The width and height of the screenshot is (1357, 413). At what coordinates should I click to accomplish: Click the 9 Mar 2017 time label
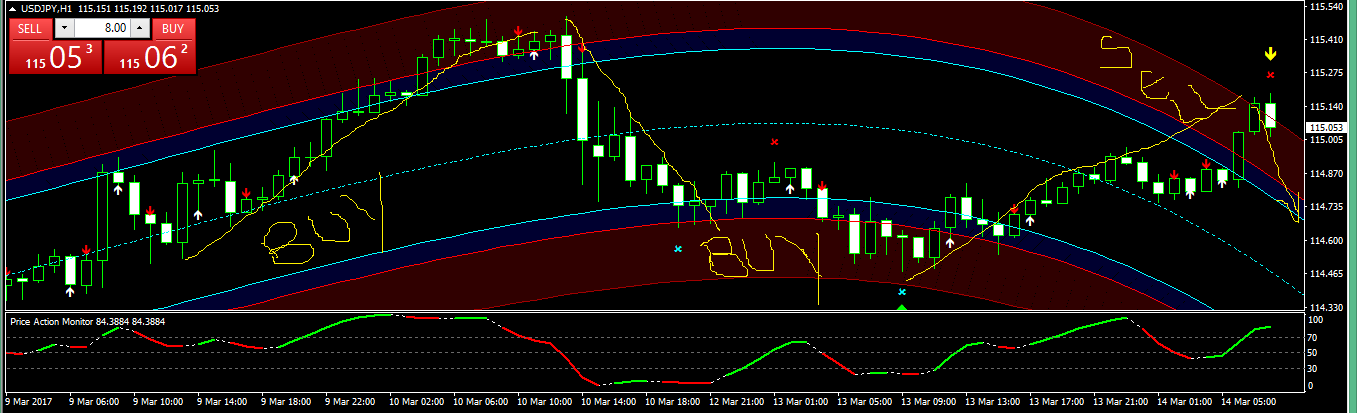pos(29,401)
